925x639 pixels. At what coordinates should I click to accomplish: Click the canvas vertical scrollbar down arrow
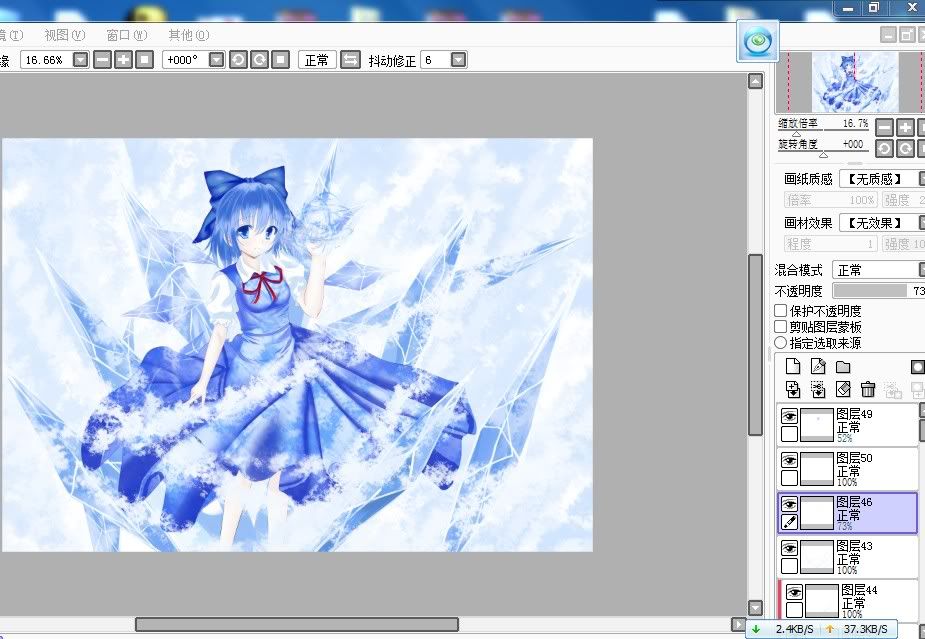[755, 607]
